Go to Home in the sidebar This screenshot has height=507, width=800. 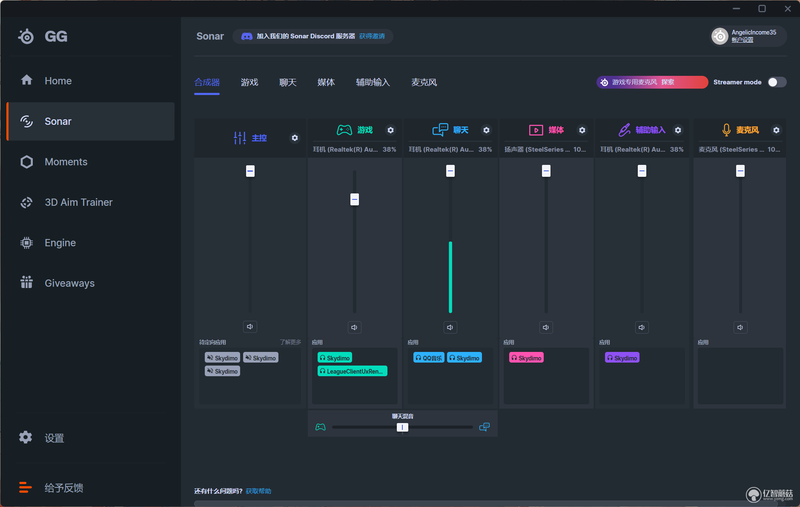58,81
